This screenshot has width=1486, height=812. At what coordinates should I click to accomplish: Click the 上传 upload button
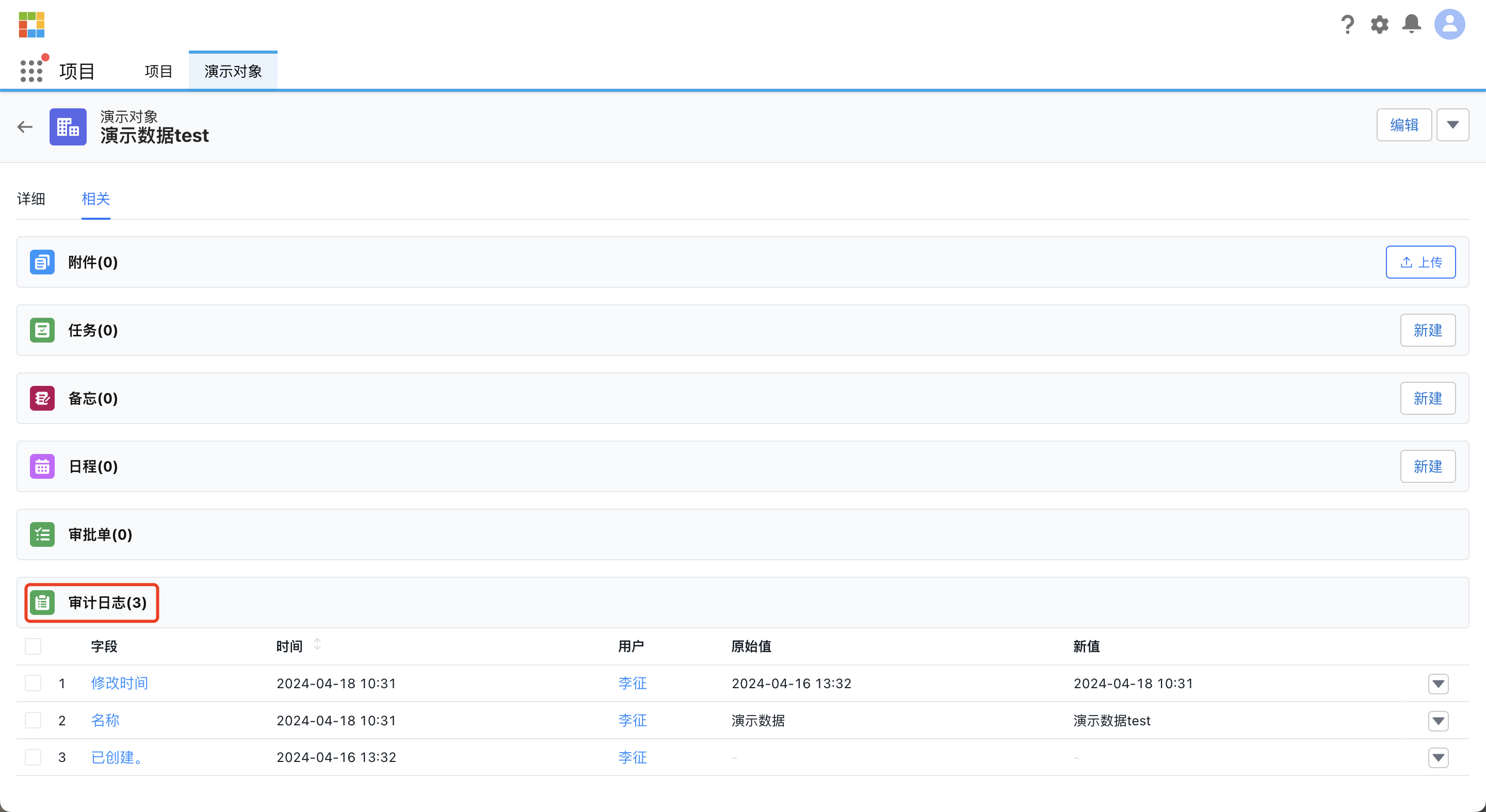click(1420, 263)
